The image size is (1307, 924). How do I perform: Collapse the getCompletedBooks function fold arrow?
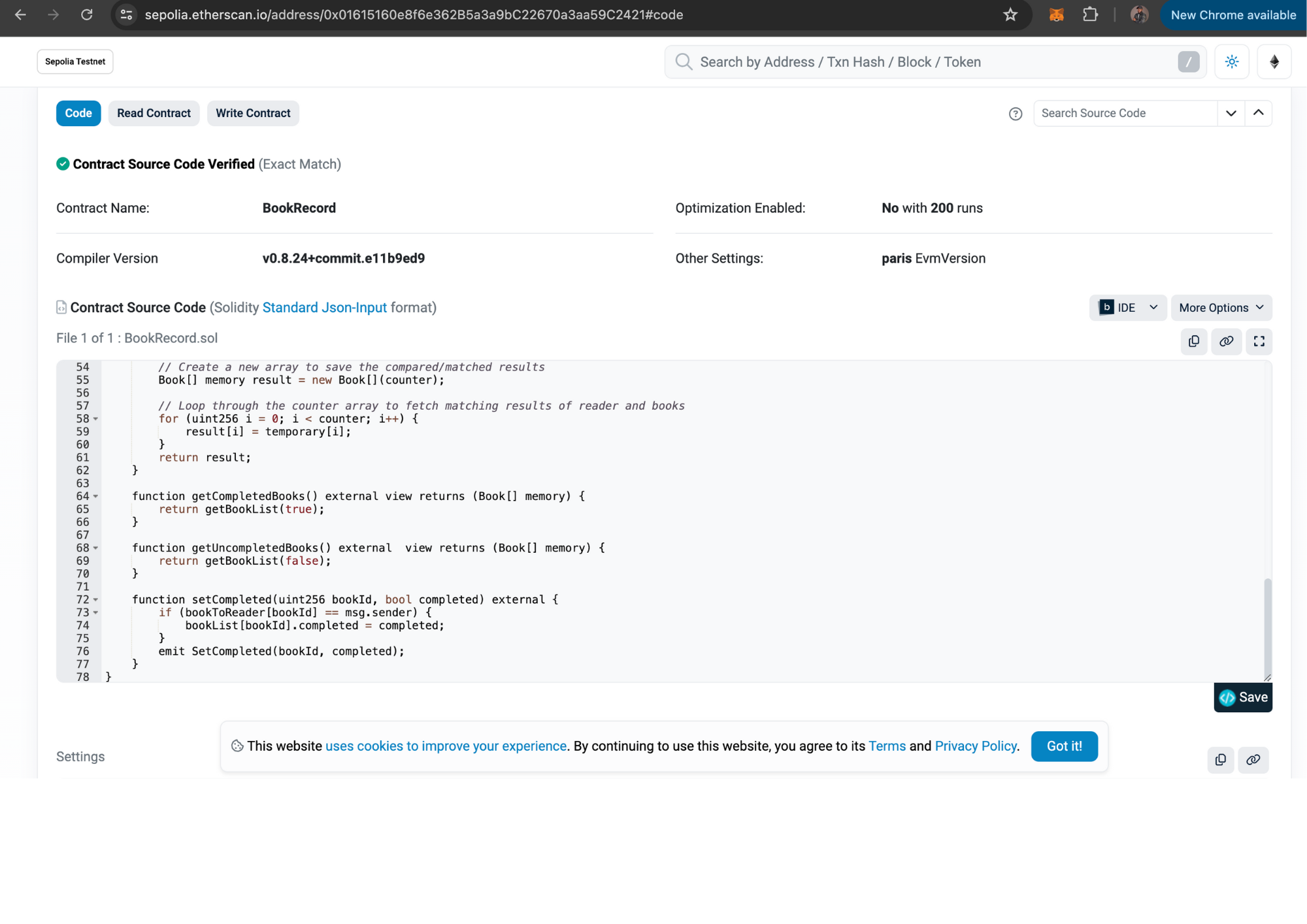pos(95,496)
